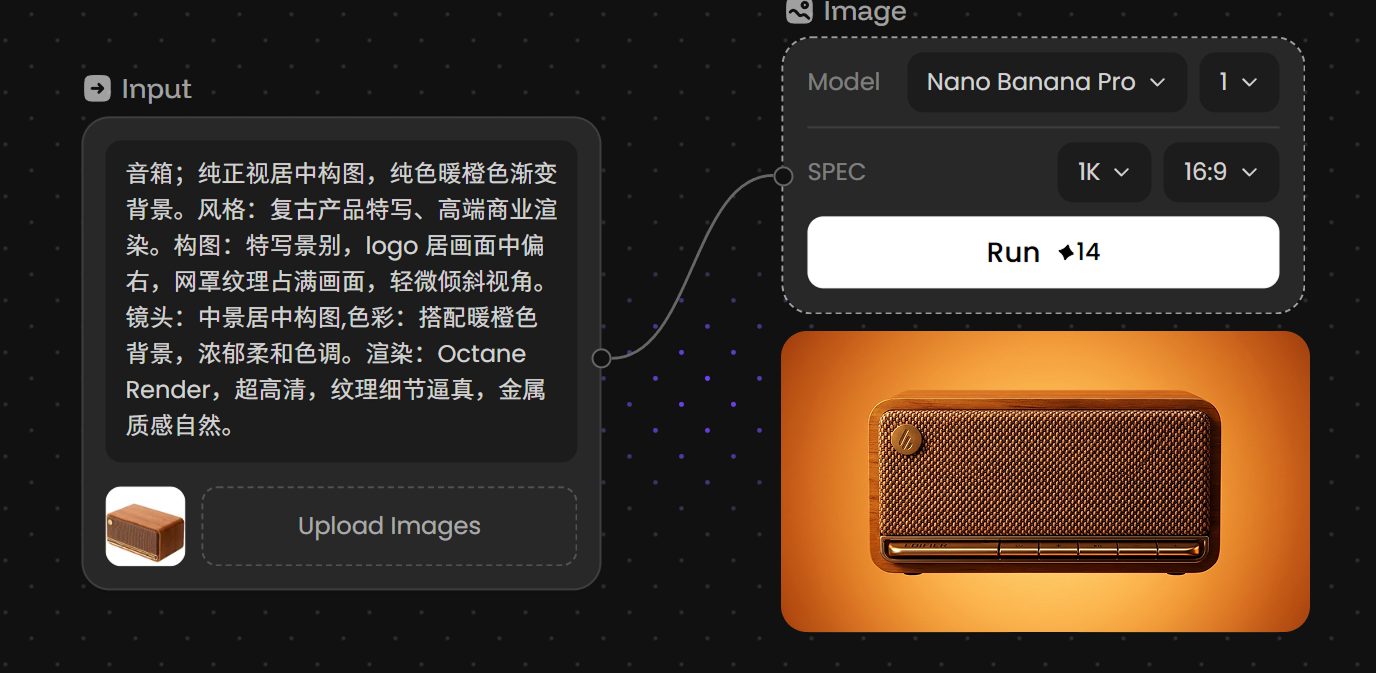Click into the Chinese prompt text field
Viewport: 1376px width, 673px height.
click(x=341, y=300)
